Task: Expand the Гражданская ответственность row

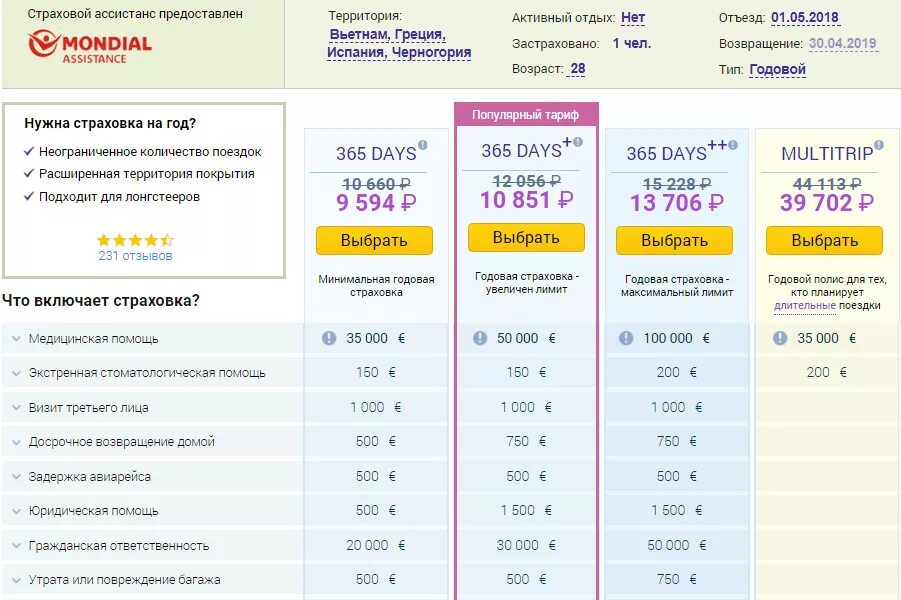Action: [17, 546]
